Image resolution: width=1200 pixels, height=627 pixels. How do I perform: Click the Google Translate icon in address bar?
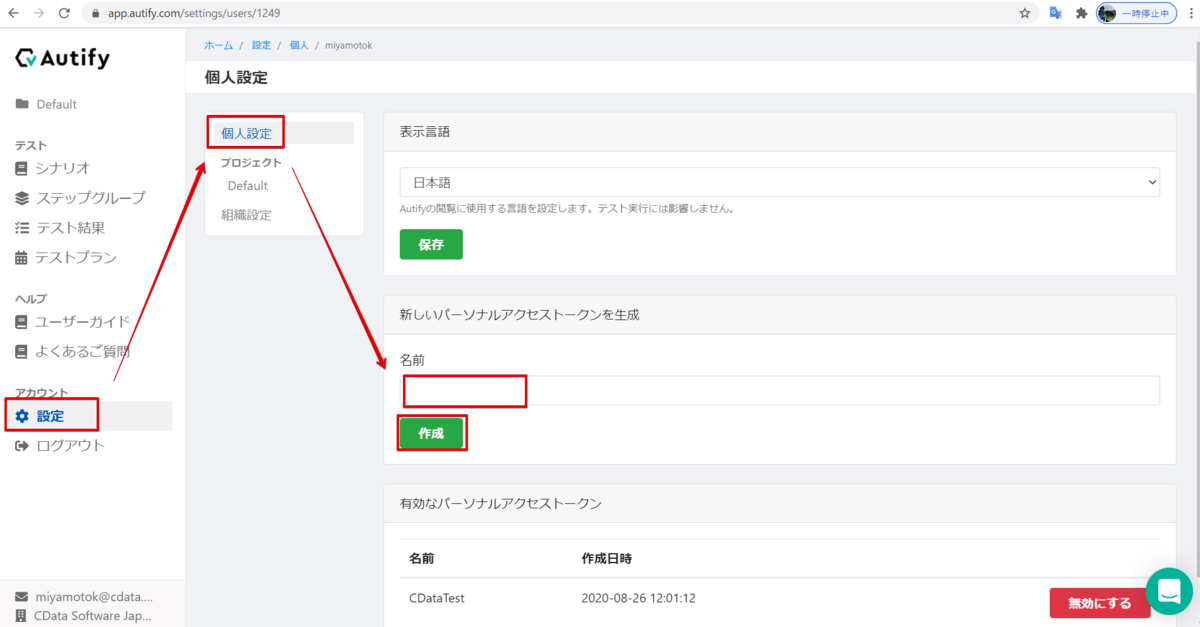tap(1054, 13)
